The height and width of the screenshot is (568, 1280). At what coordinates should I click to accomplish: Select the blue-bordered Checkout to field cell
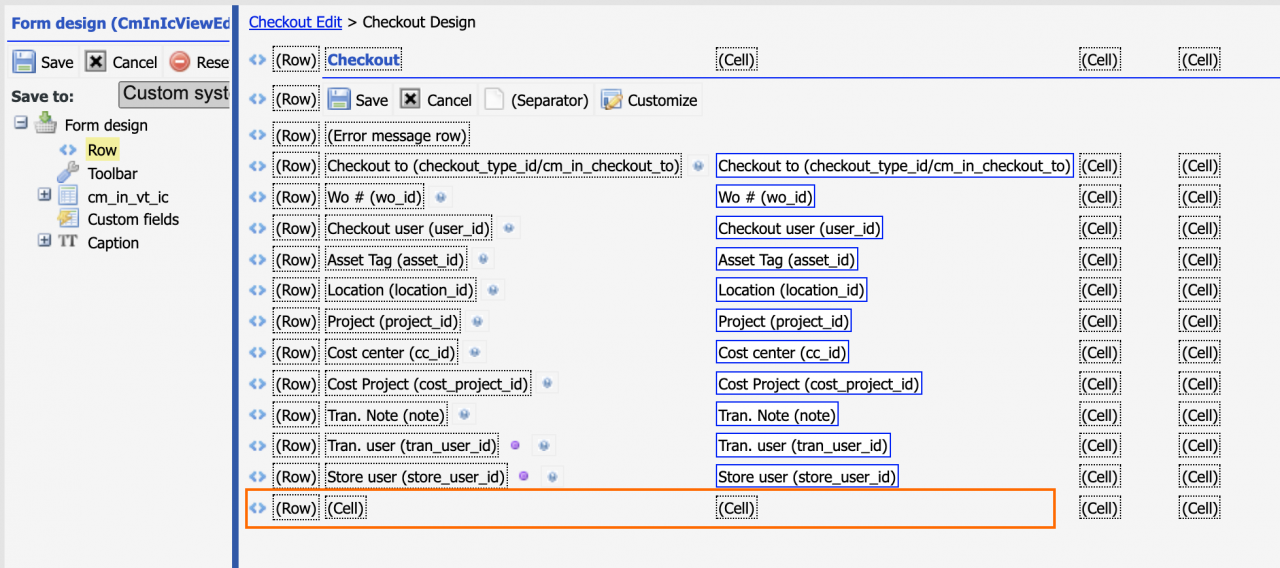tap(895, 166)
